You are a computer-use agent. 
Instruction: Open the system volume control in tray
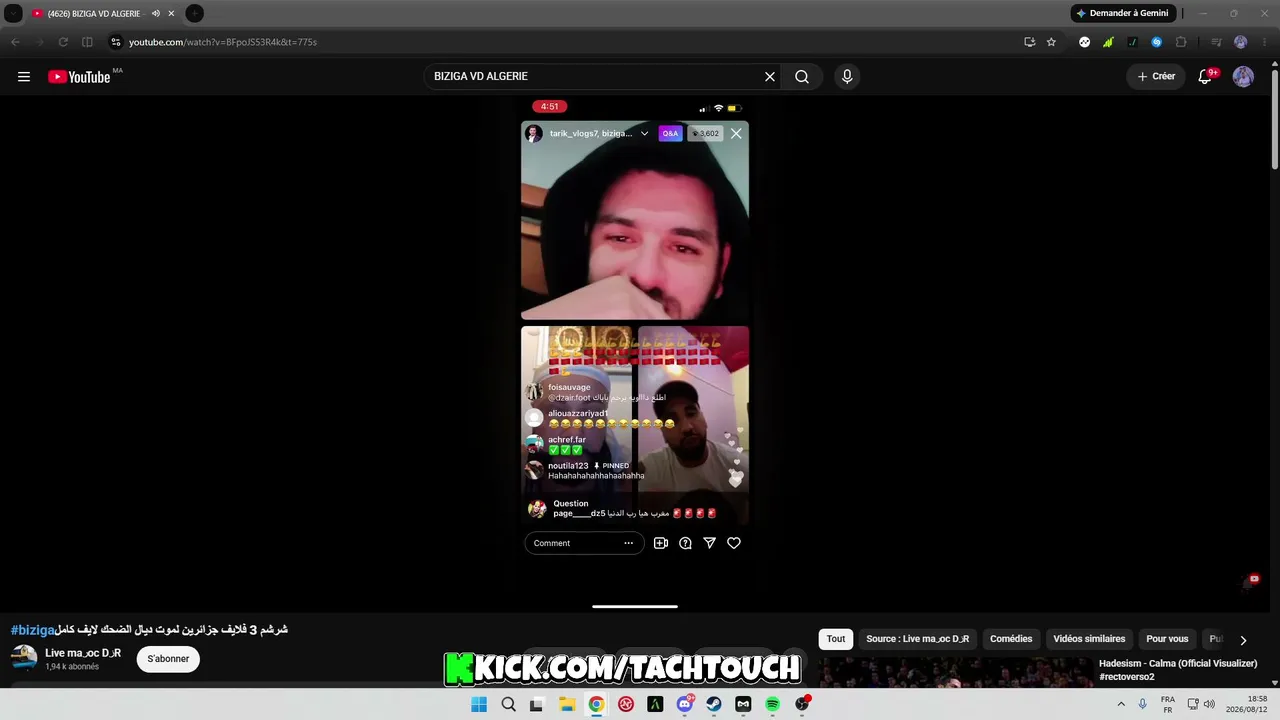click(1209, 704)
